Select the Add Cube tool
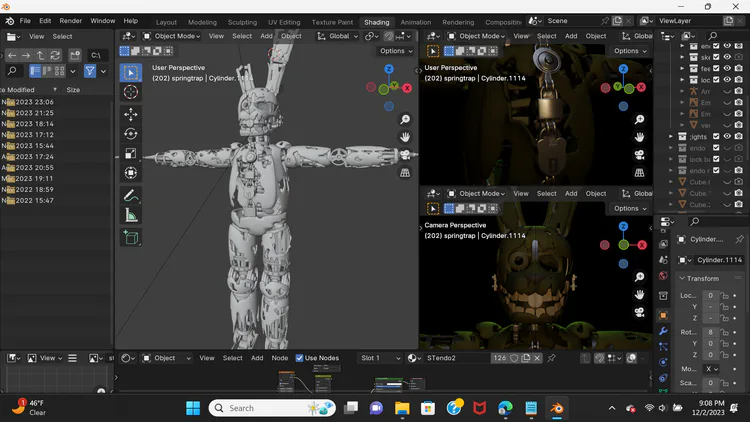 pos(131,238)
